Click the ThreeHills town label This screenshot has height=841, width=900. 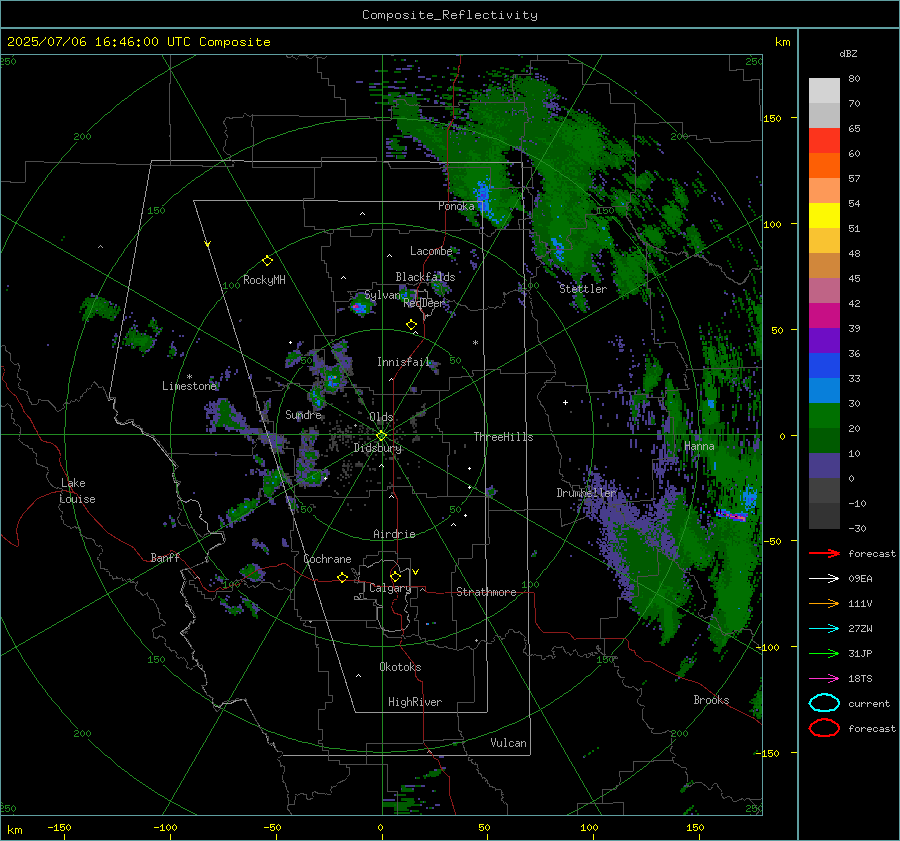click(x=503, y=437)
